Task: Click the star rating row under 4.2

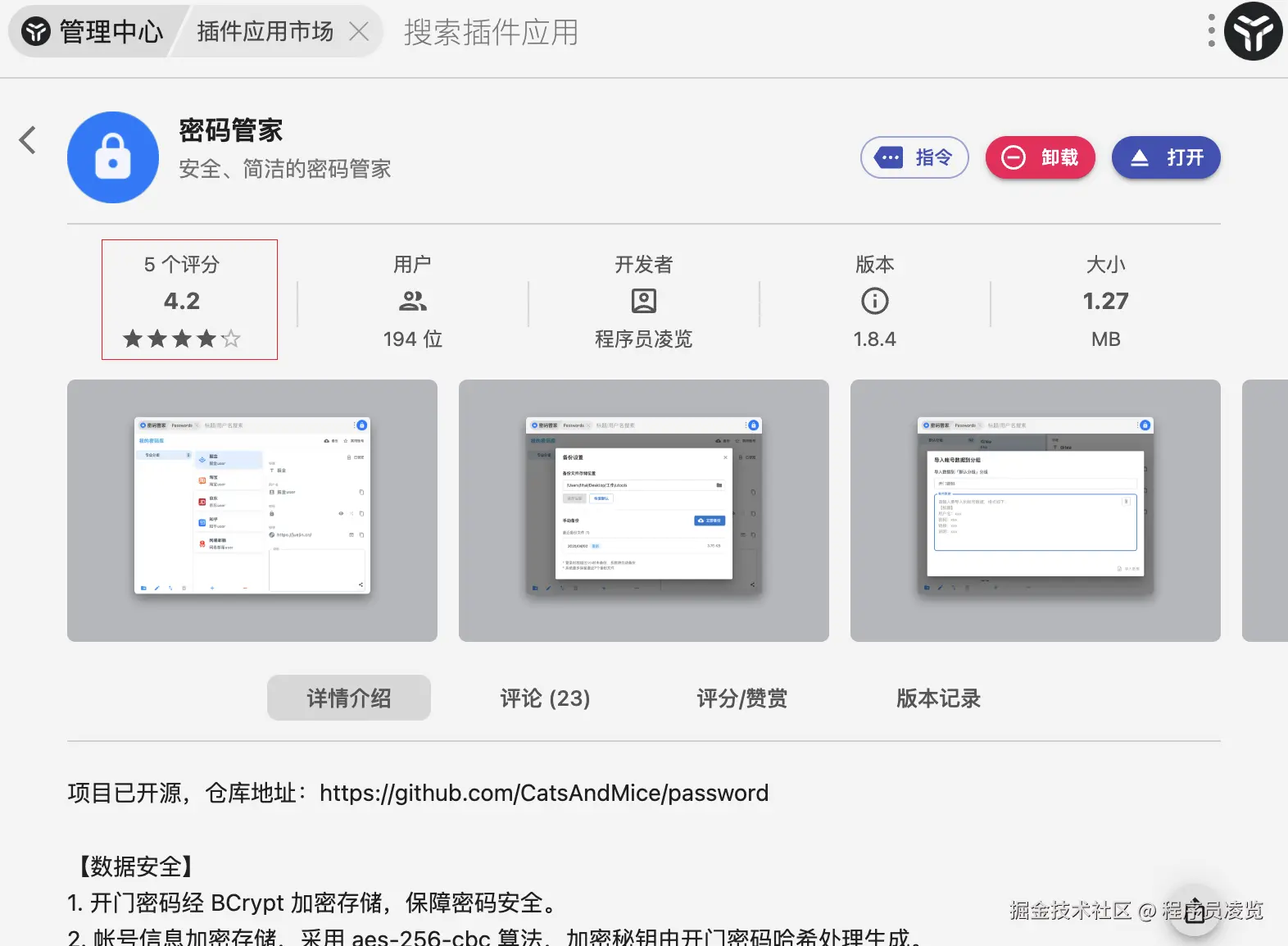Action: click(x=182, y=338)
